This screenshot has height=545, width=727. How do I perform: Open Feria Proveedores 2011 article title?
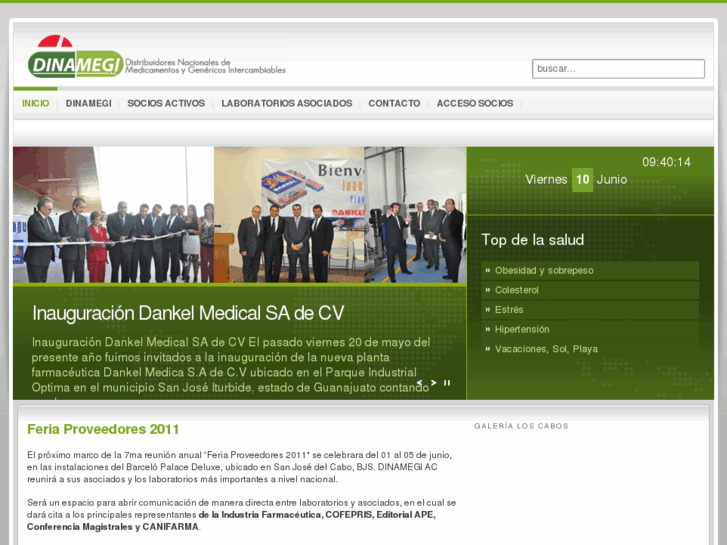pyautogui.click(x=103, y=429)
